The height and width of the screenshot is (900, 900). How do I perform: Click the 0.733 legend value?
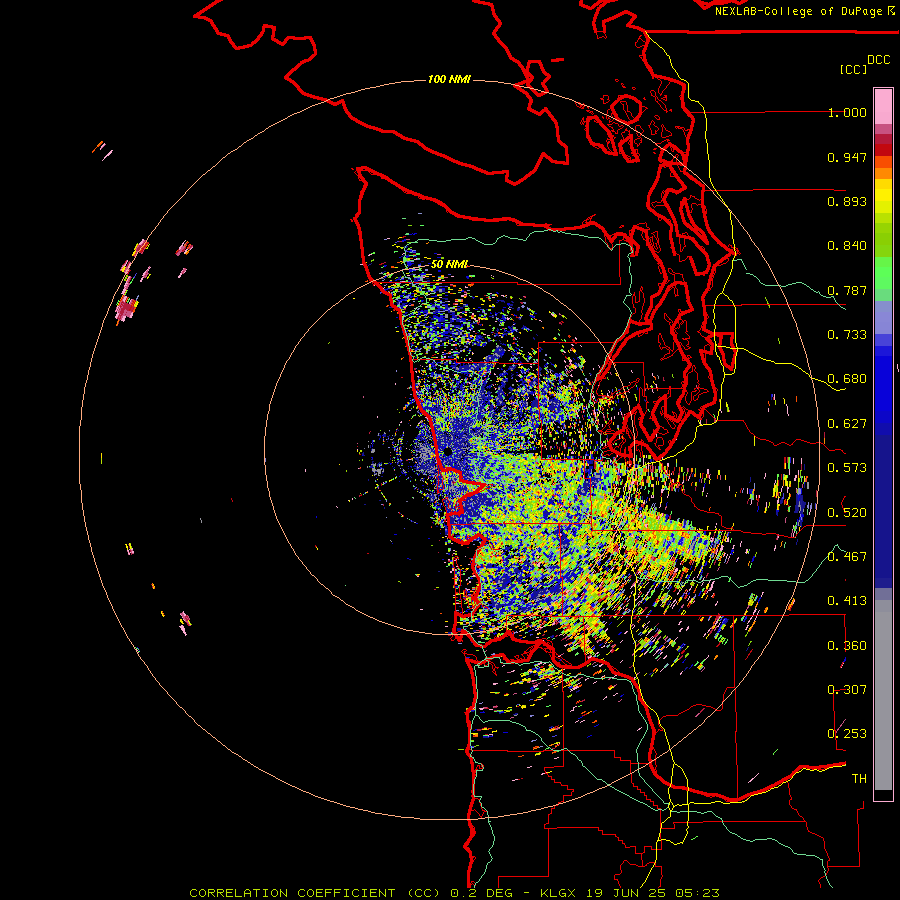tap(847, 335)
